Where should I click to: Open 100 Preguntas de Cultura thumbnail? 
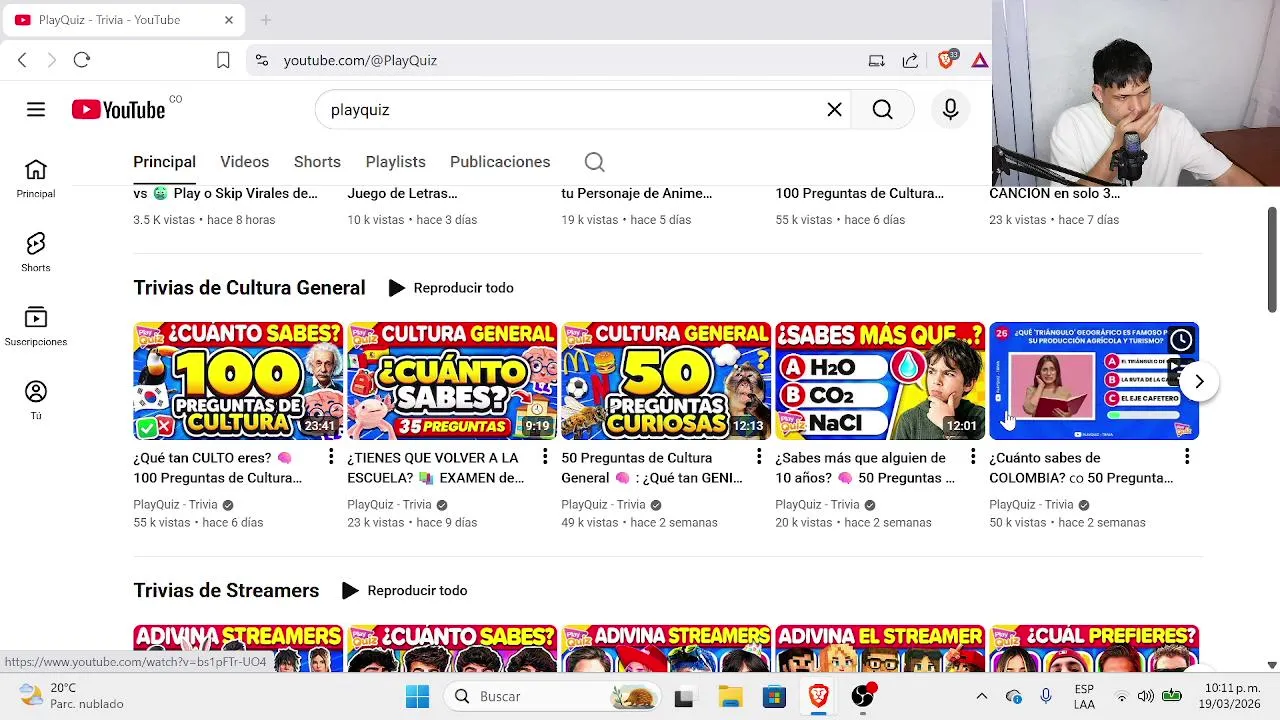(238, 381)
